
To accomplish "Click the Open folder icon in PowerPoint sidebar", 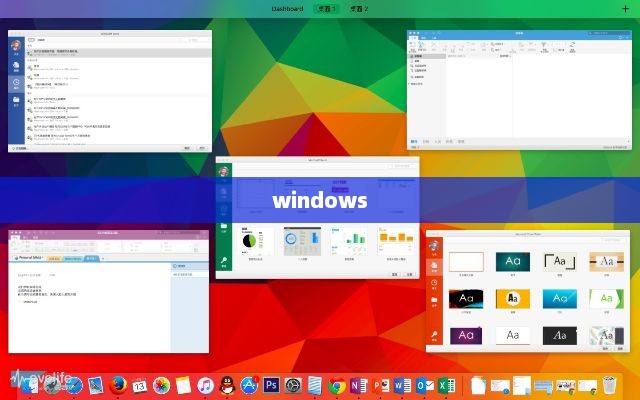I will (x=434, y=301).
